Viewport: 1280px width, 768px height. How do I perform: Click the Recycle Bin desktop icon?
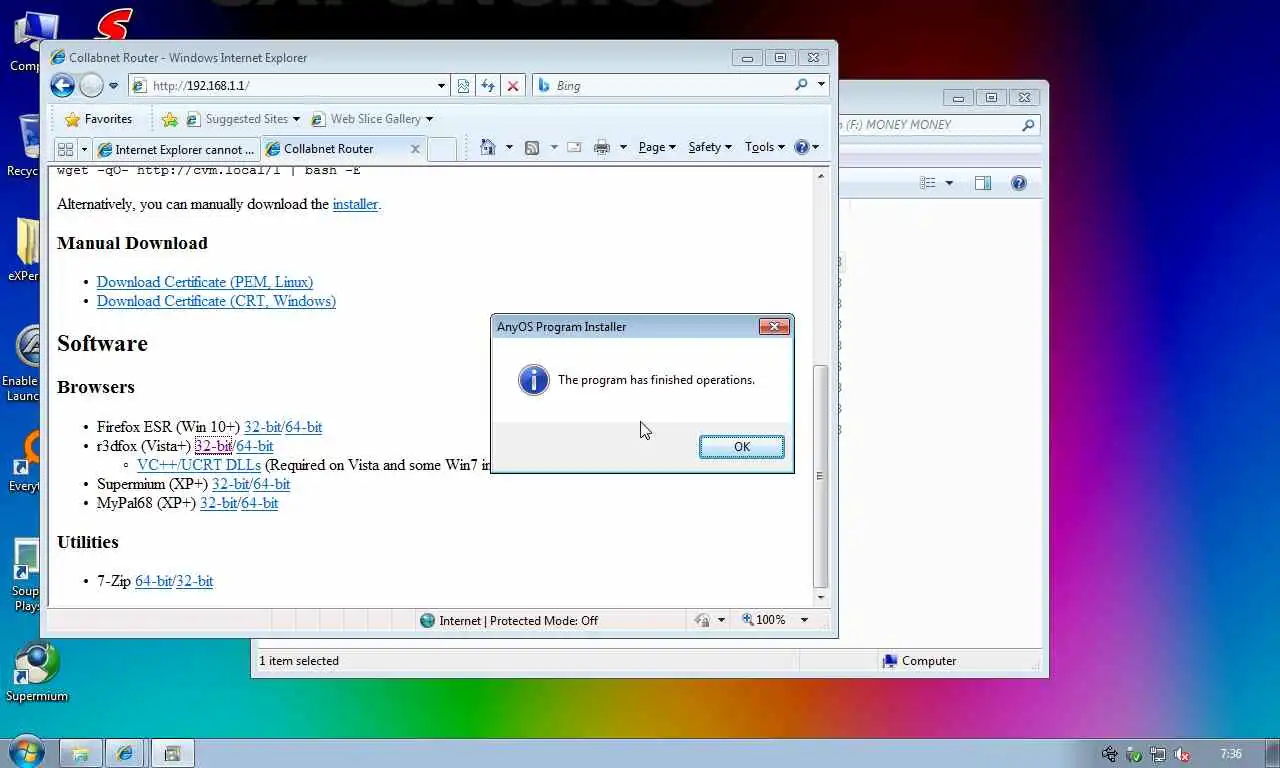[28, 145]
